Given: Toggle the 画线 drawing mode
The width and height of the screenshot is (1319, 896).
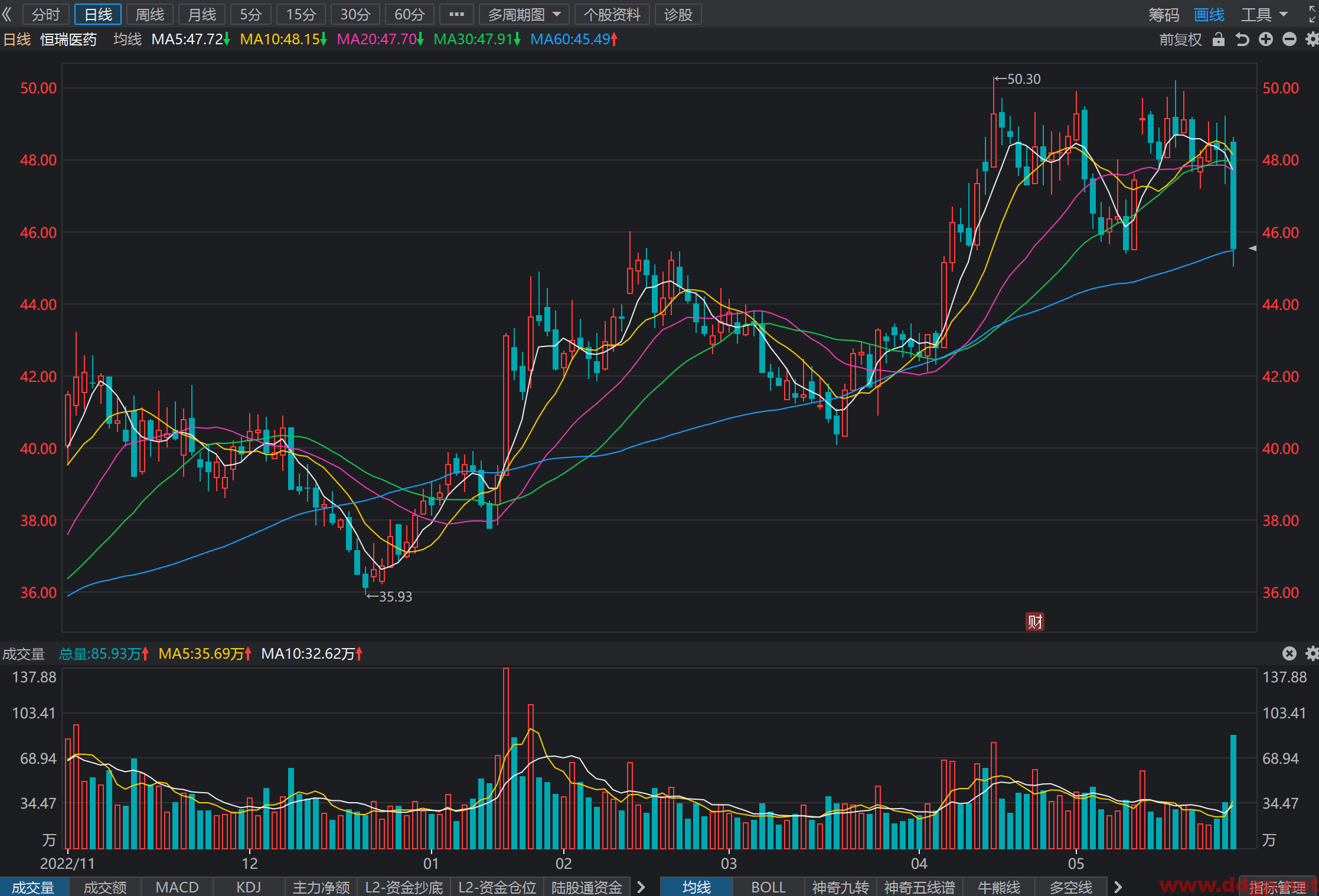Looking at the screenshot, I should (x=1209, y=15).
